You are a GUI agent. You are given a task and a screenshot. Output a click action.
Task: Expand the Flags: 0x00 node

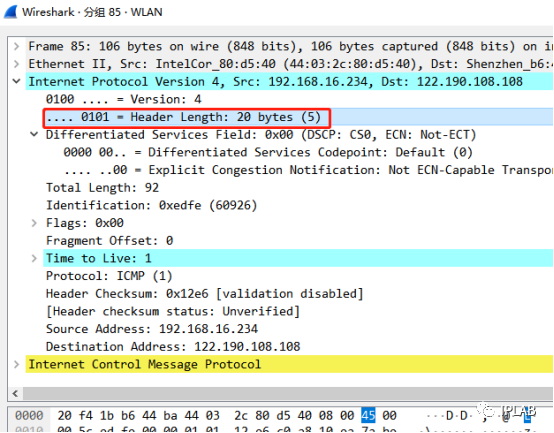click(x=34, y=223)
